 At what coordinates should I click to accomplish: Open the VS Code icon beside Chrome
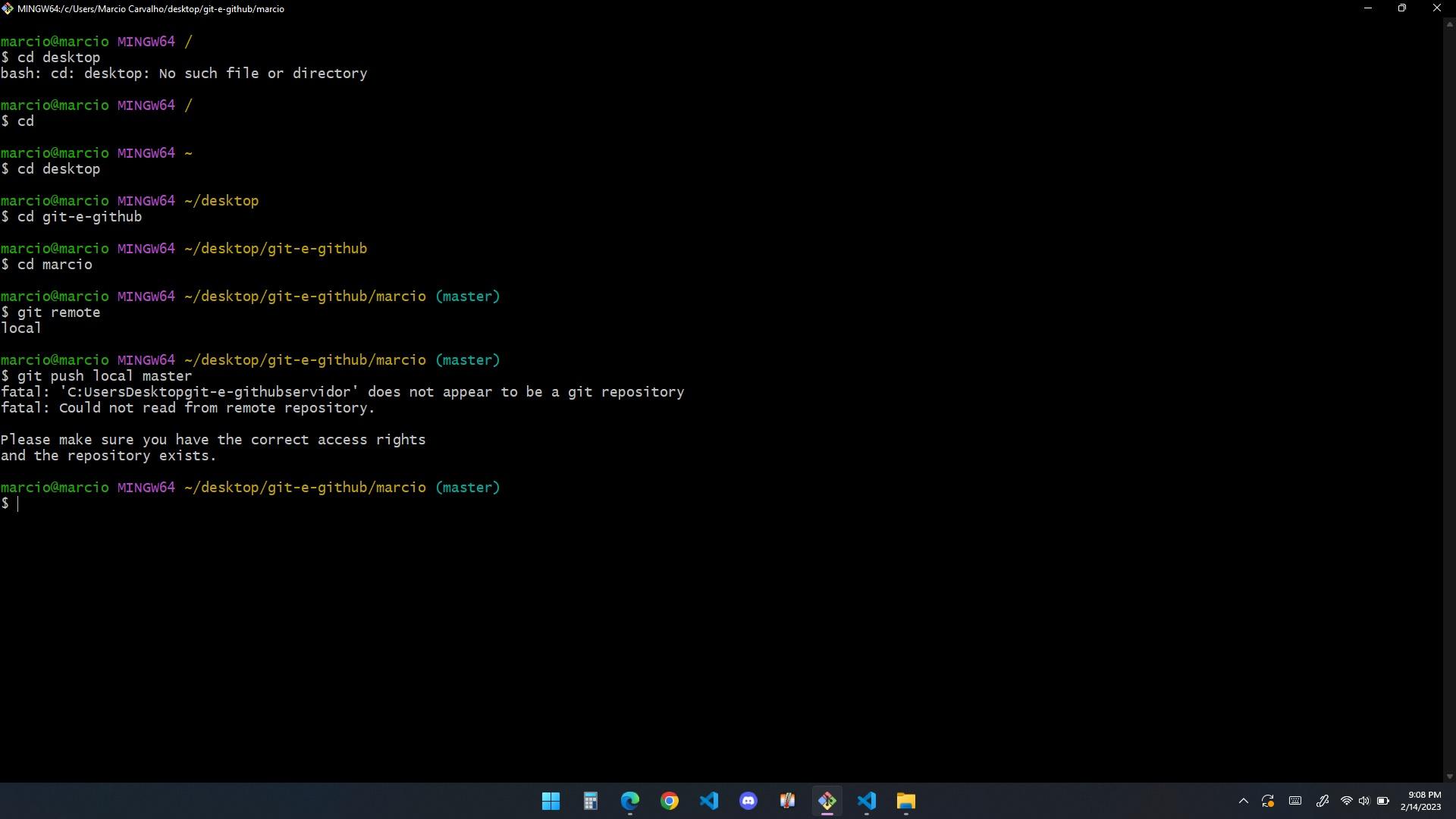[x=709, y=801]
